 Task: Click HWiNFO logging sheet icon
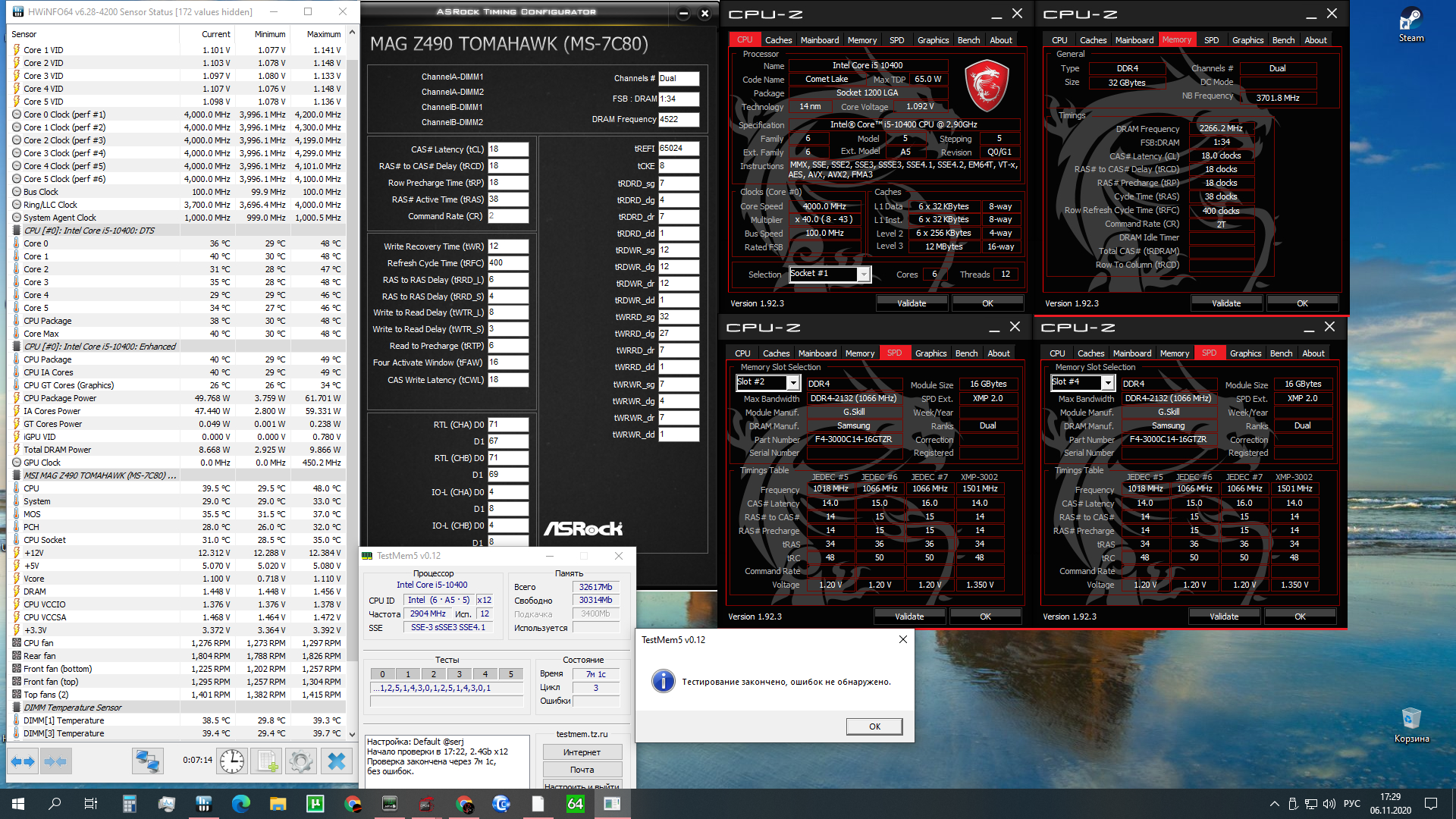point(267,761)
